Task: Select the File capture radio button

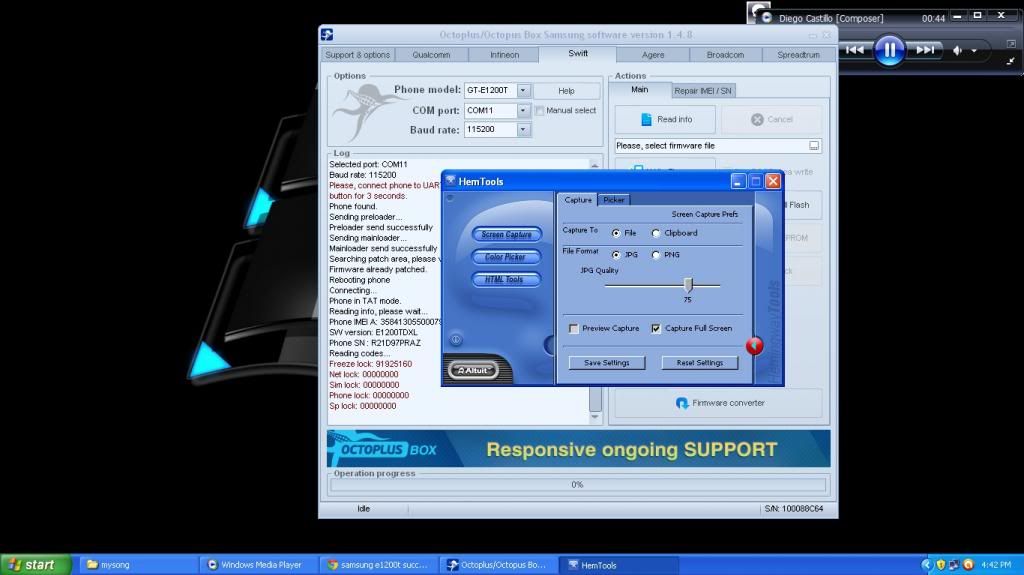Action: tap(616, 233)
